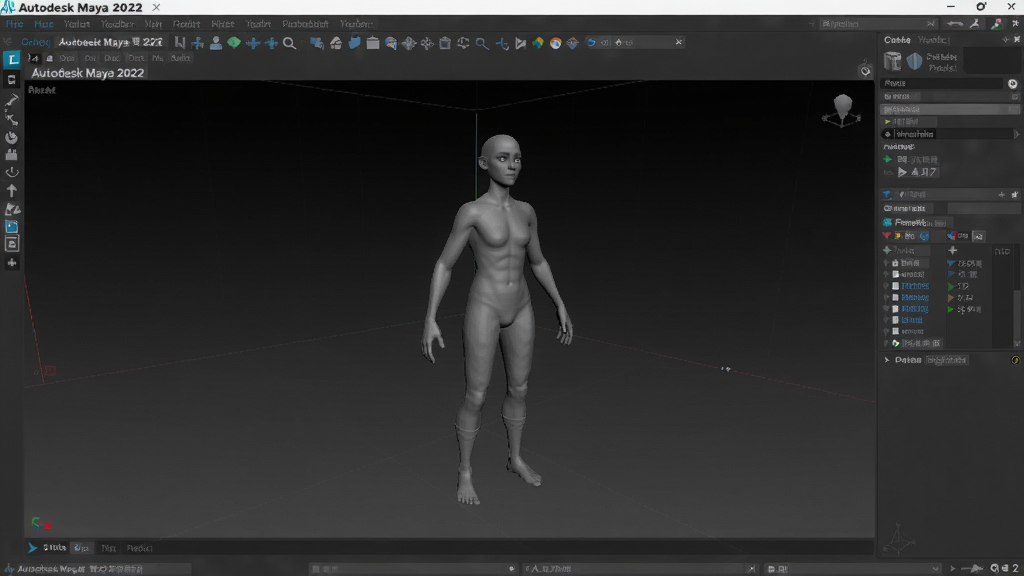Open the Fire menu

coord(14,24)
